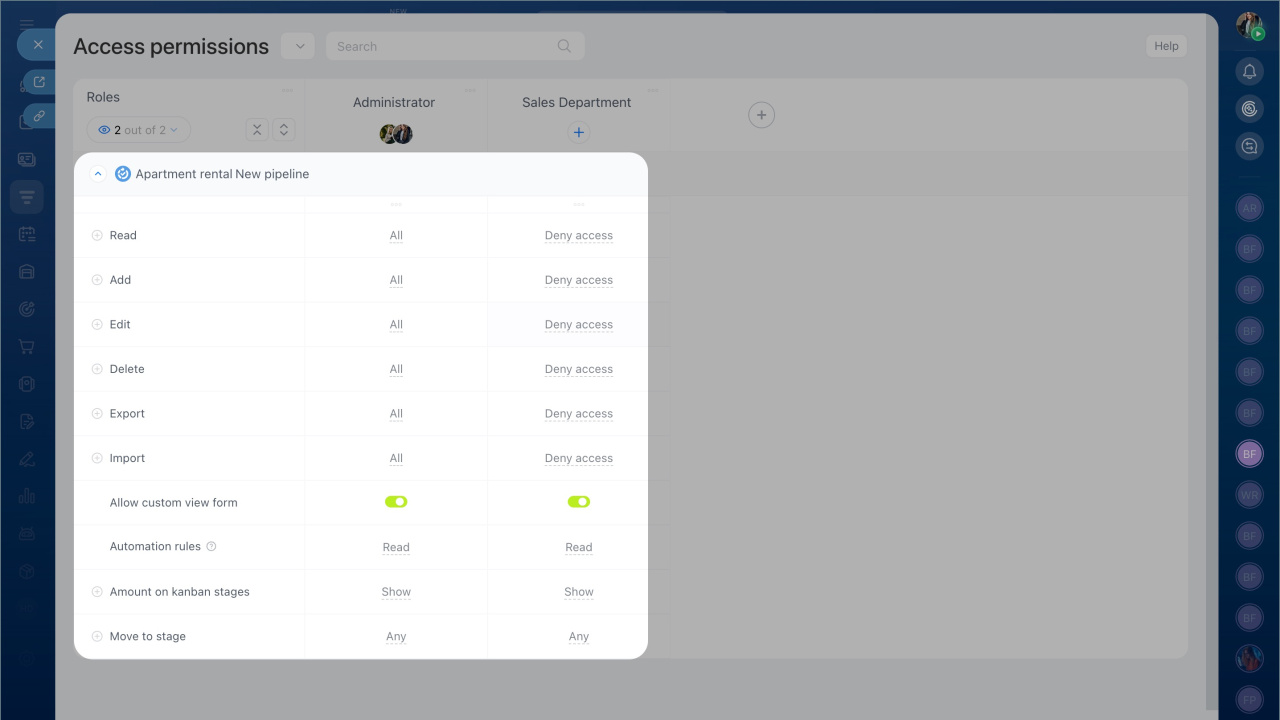Expand the Move to stage row
This screenshot has width=1280, height=720.
tap(97, 637)
